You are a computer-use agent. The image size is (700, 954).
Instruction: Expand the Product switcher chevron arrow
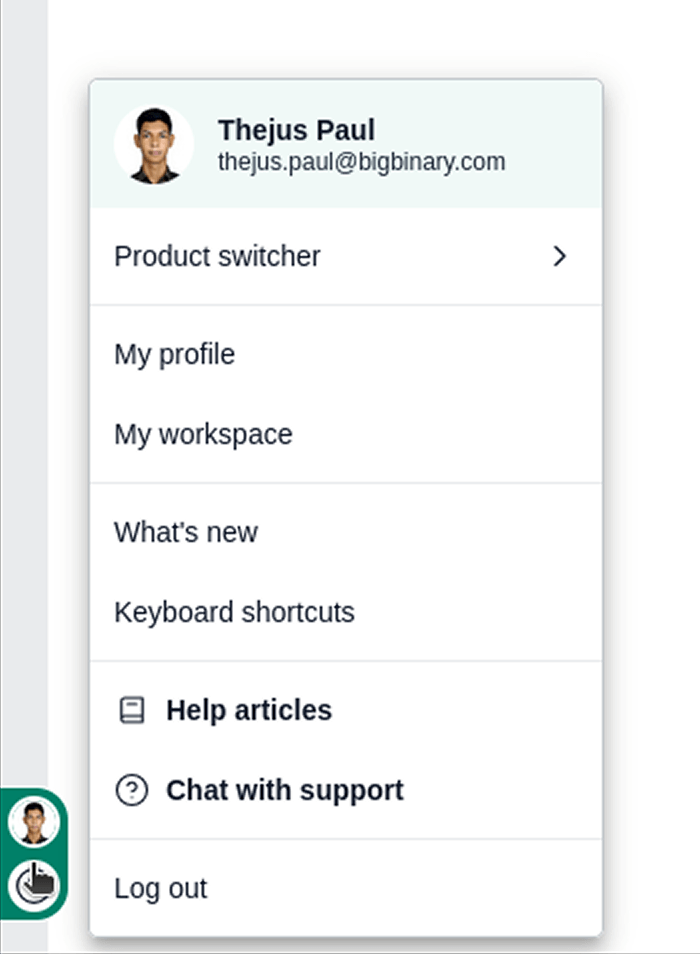pos(560,257)
